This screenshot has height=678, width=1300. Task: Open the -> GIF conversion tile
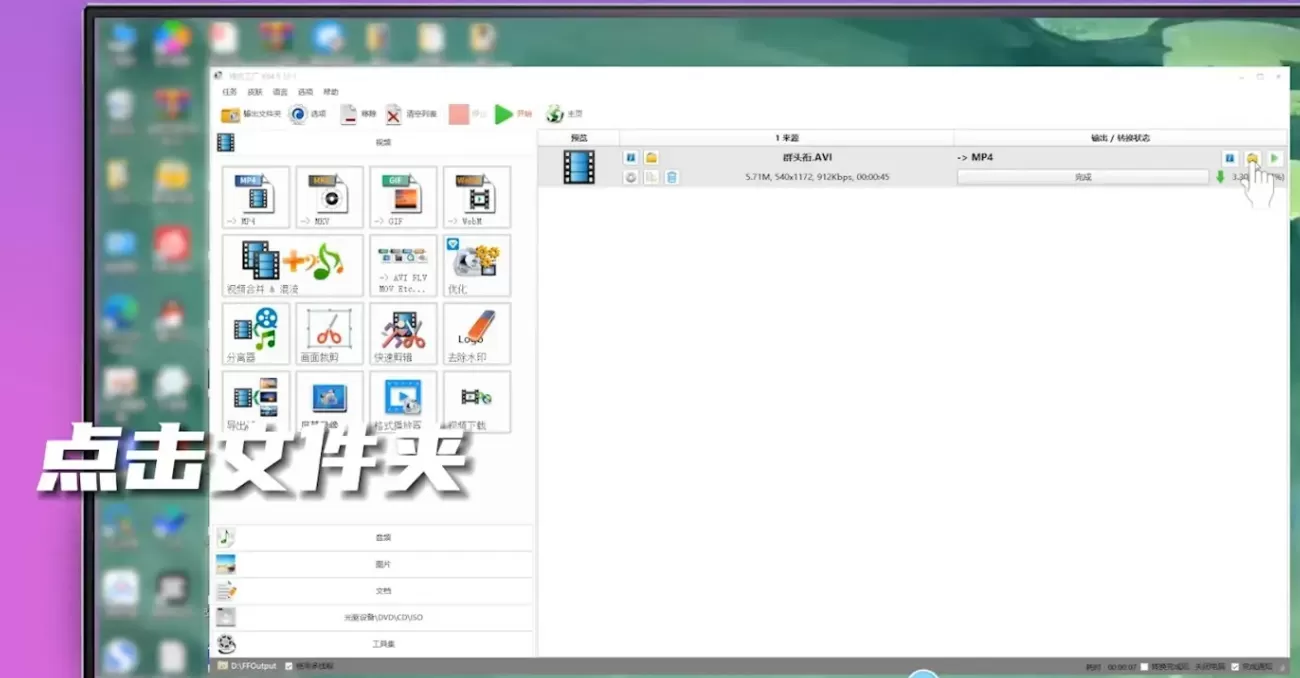pyautogui.click(x=404, y=197)
